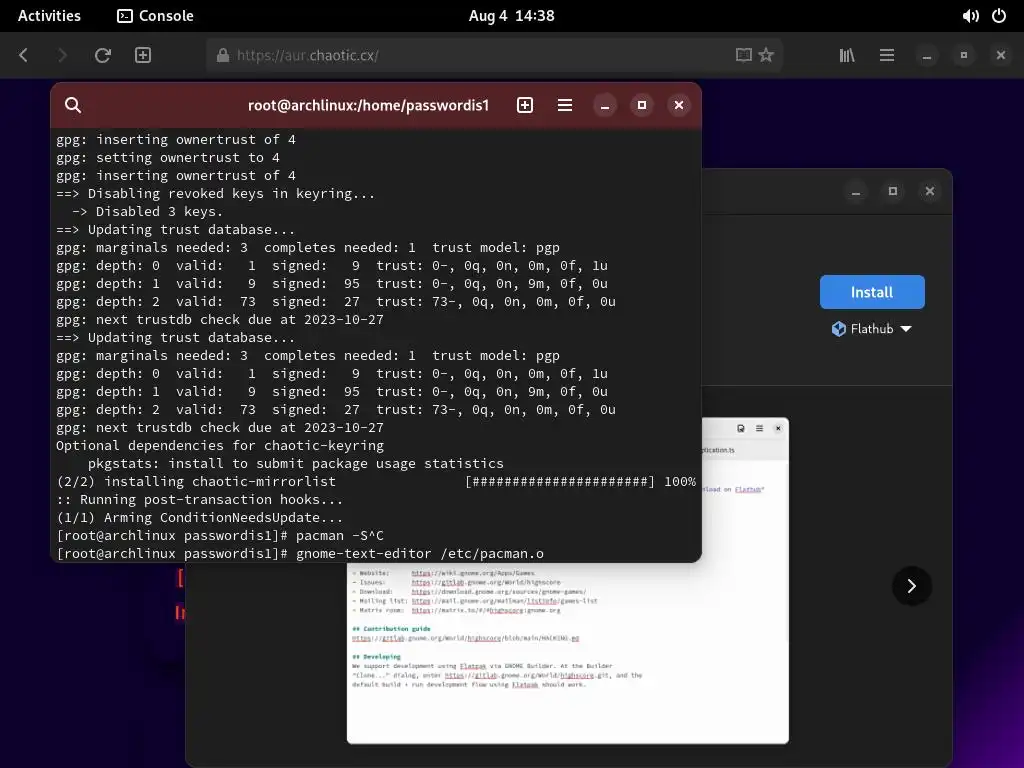1024x768 pixels.
Task: Click 'Optional dependencies for chaotic-keyring' line
Action: pyautogui.click(x=220, y=445)
